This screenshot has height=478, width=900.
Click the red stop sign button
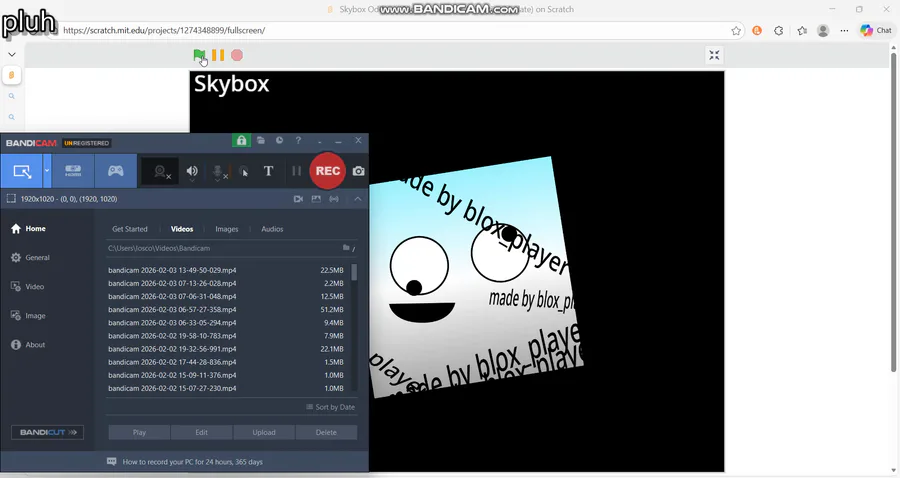237,55
